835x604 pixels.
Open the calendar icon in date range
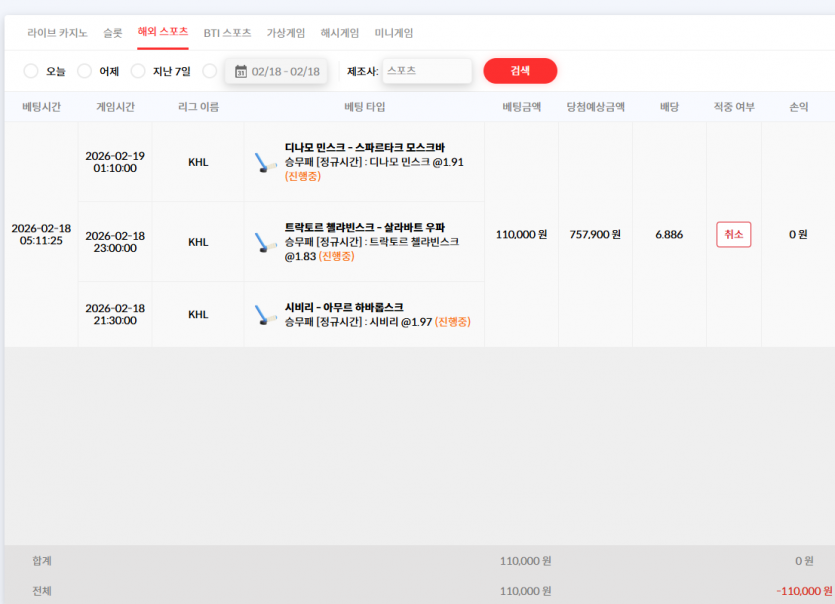point(241,71)
